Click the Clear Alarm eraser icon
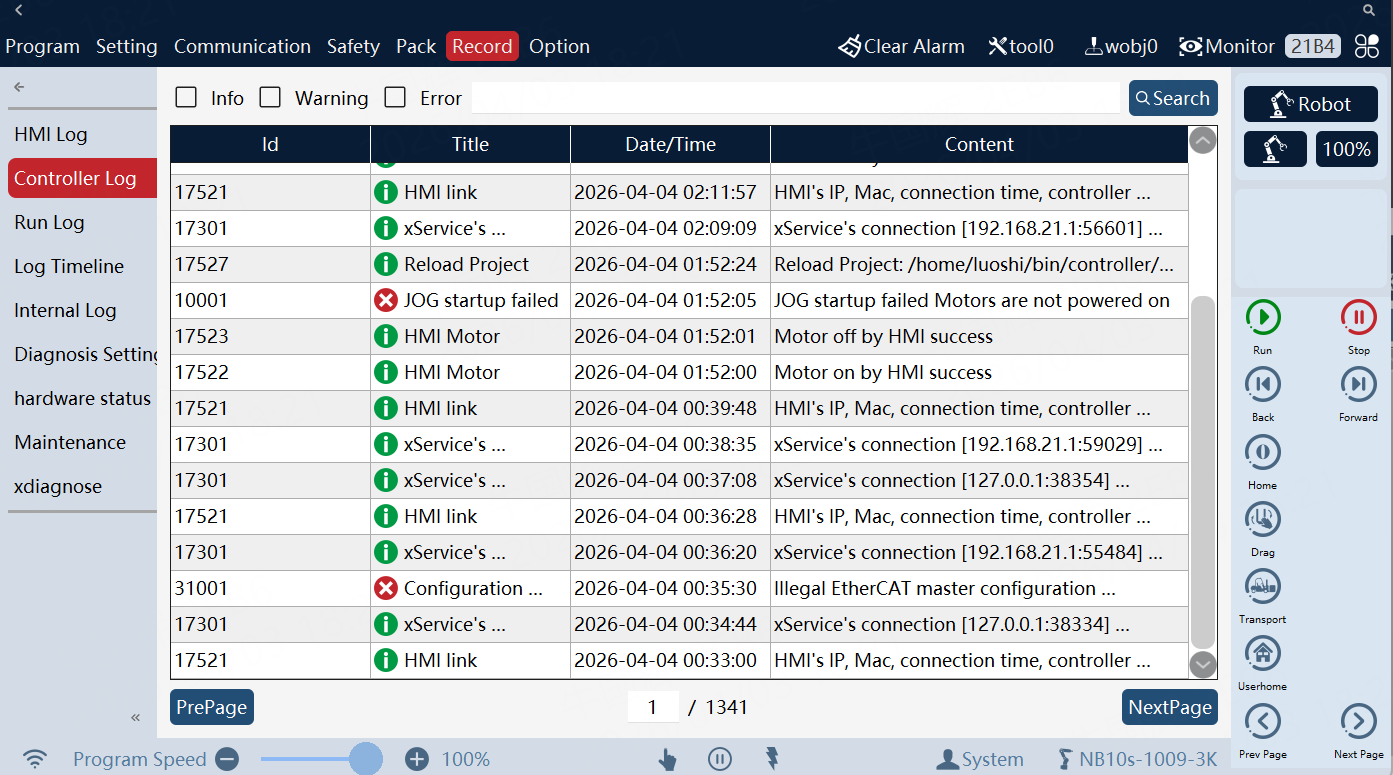Viewport: 1393px width, 775px height. [x=849, y=47]
